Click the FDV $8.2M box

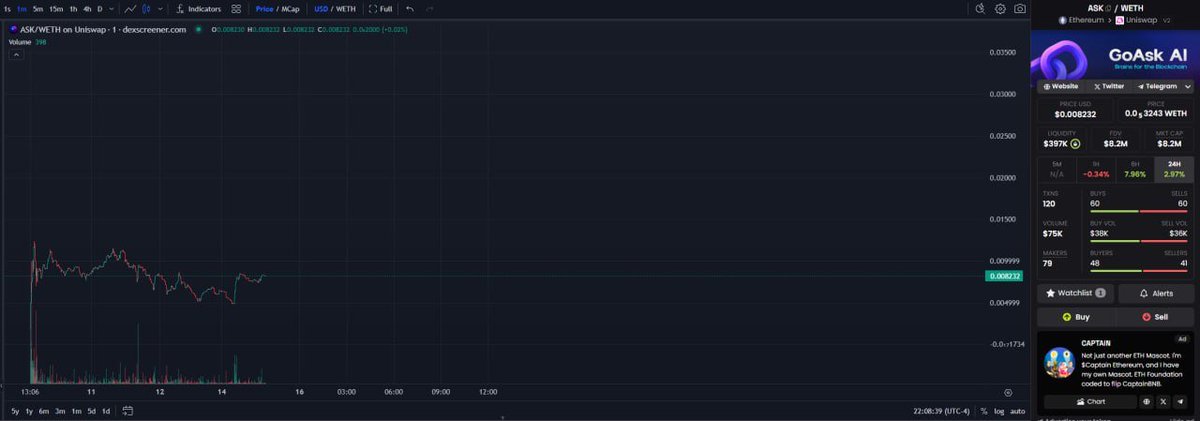(x=1115, y=140)
